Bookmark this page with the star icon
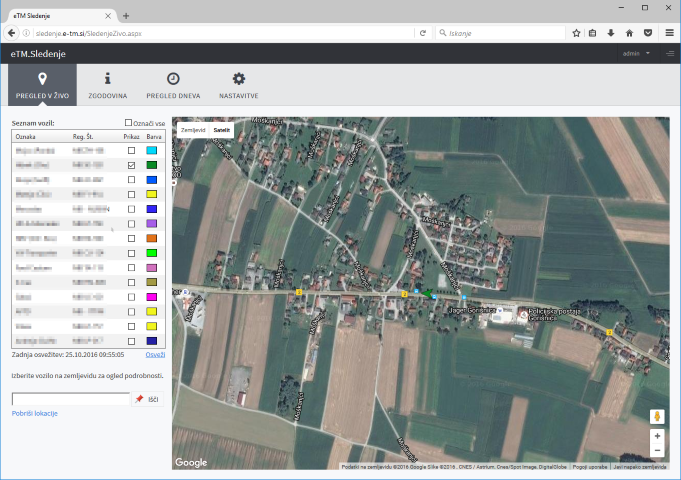The width and height of the screenshot is (681, 480). [x=576, y=33]
